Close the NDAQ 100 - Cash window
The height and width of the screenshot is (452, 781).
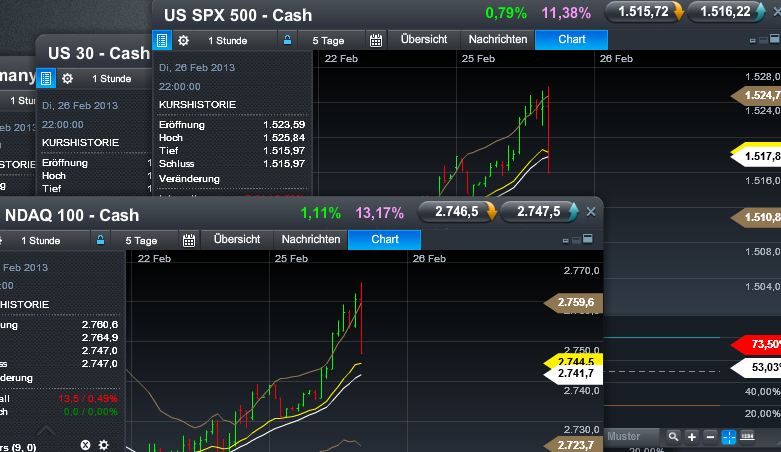click(591, 212)
